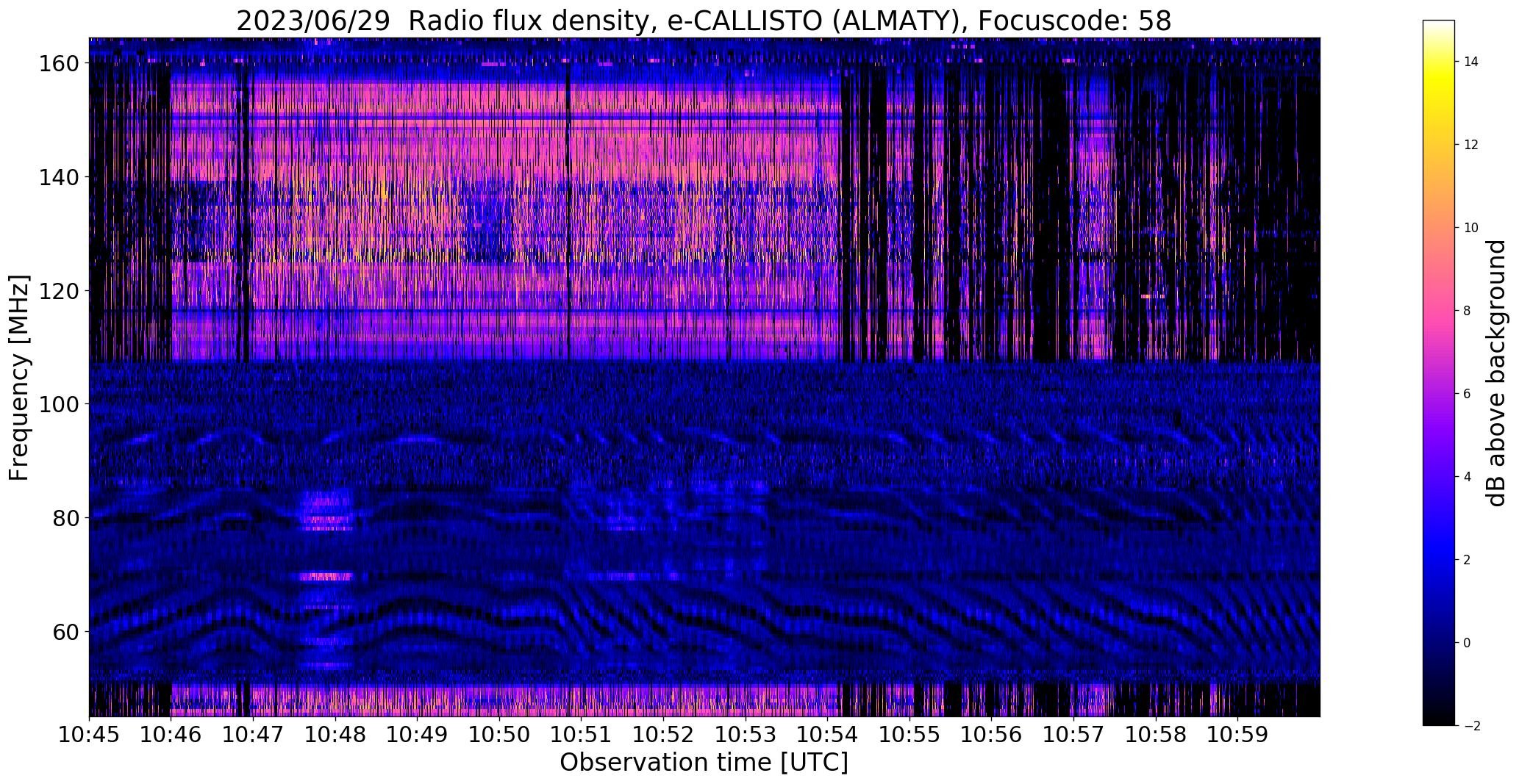Click the 10:53 time tick label
This screenshot has width=1519, height=784.
click(x=746, y=735)
